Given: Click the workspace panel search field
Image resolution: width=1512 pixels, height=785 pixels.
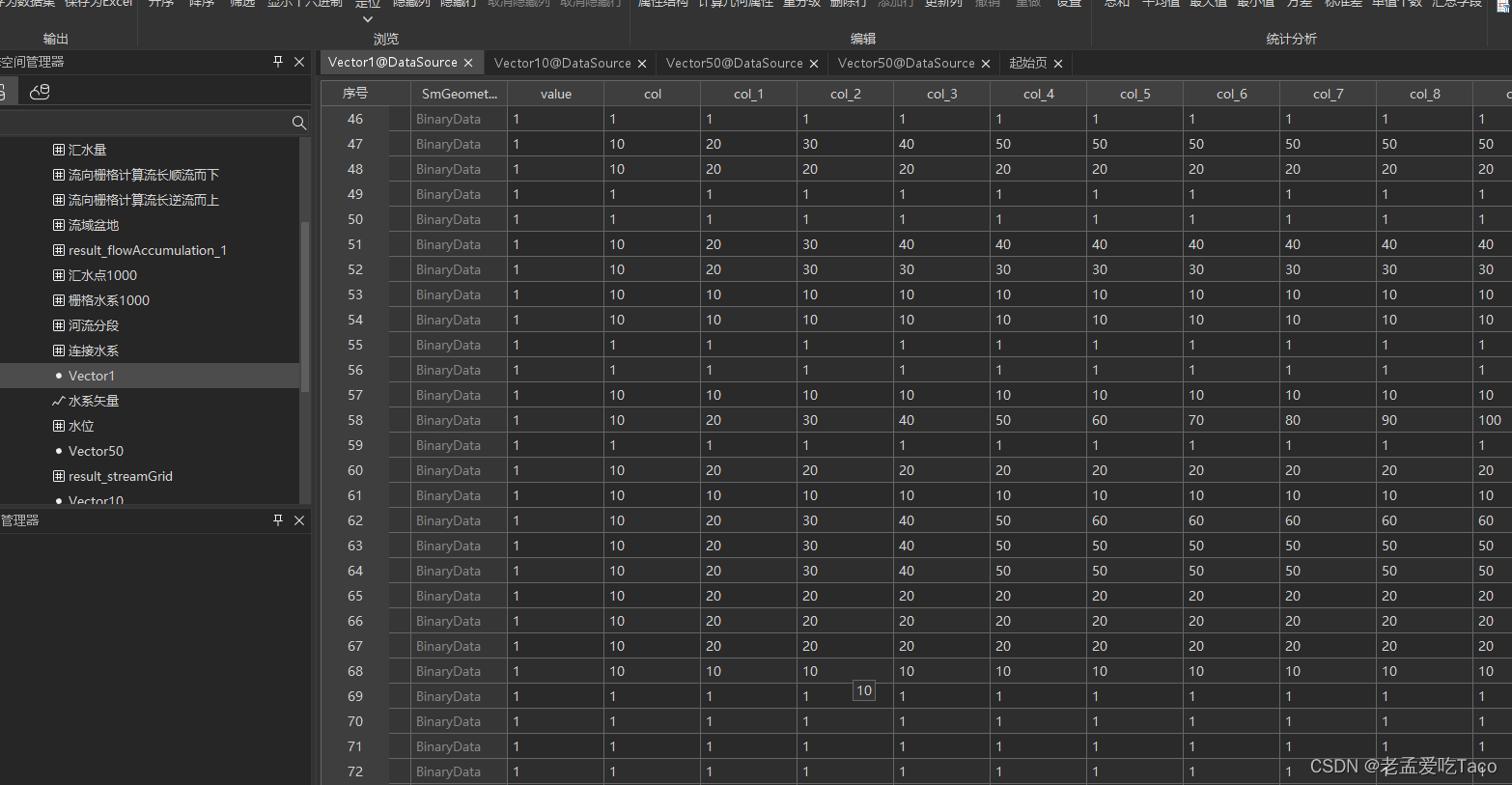Looking at the screenshot, I should point(145,123).
